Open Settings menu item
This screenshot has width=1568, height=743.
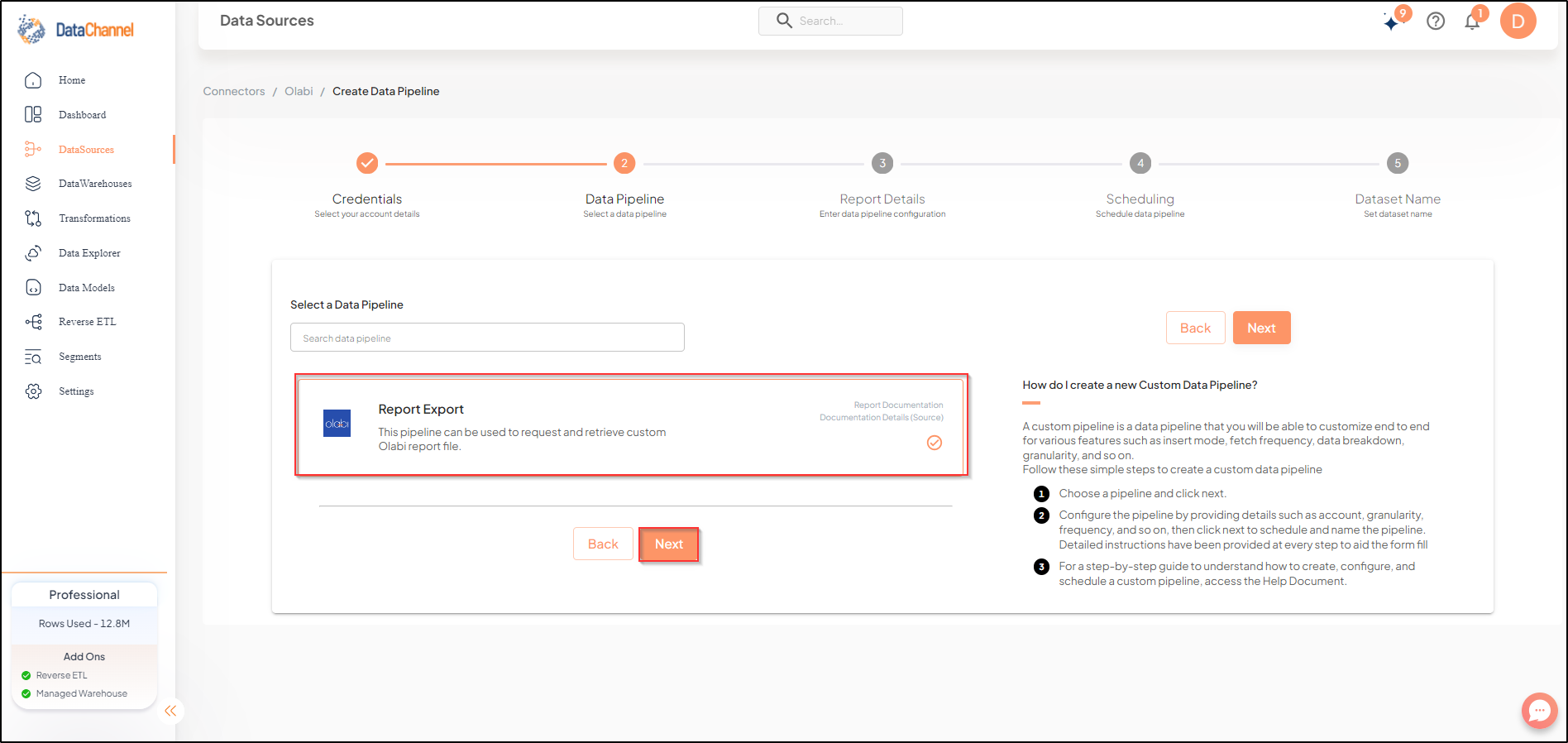point(76,391)
